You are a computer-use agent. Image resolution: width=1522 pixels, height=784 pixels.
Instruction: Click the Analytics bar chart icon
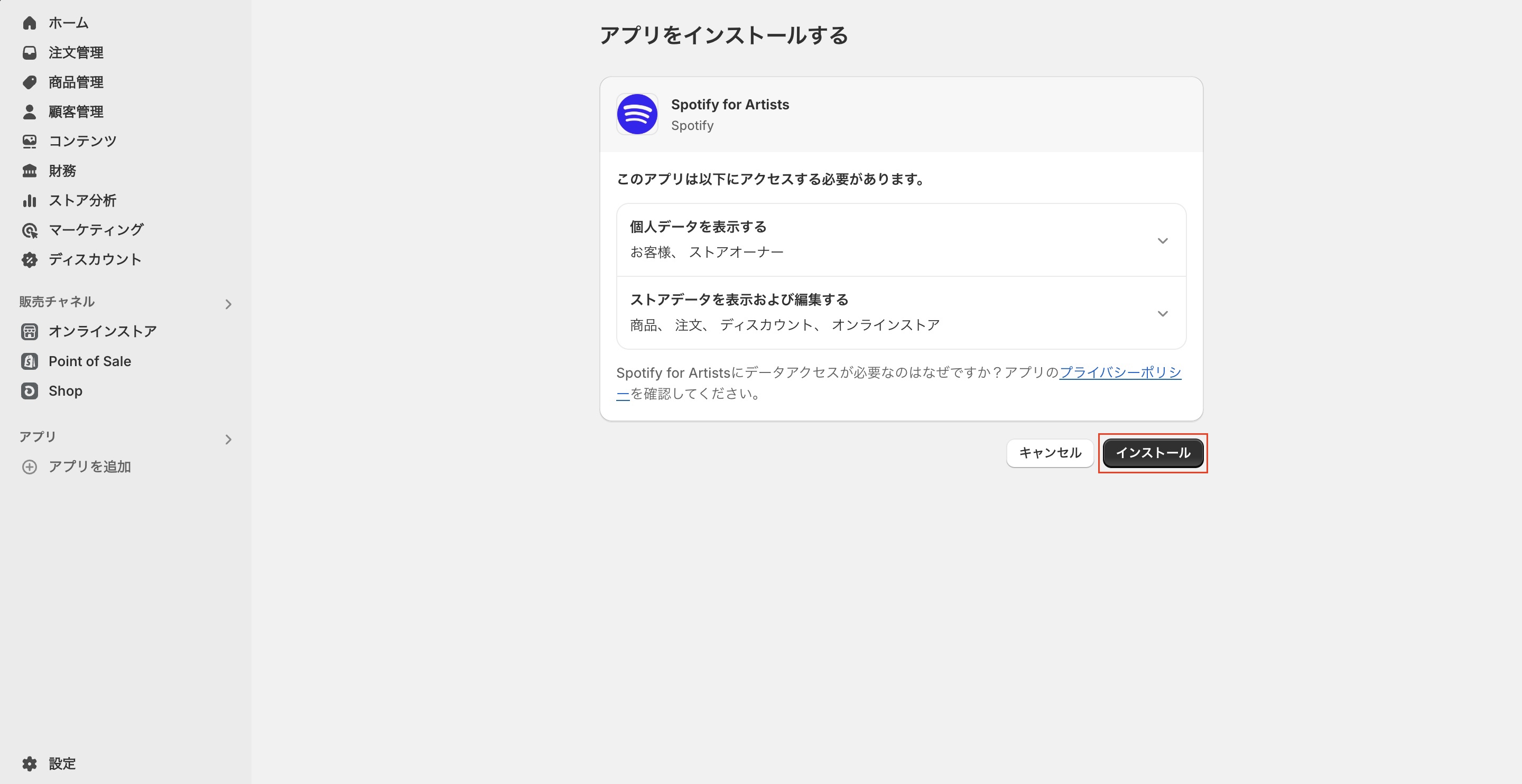click(30, 200)
